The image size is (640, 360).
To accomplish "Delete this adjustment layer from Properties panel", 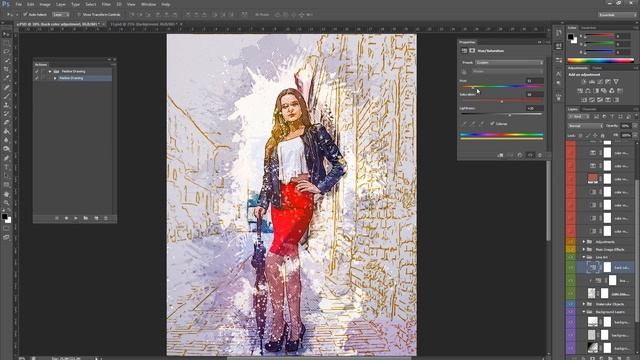I will click(x=540, y=155).
